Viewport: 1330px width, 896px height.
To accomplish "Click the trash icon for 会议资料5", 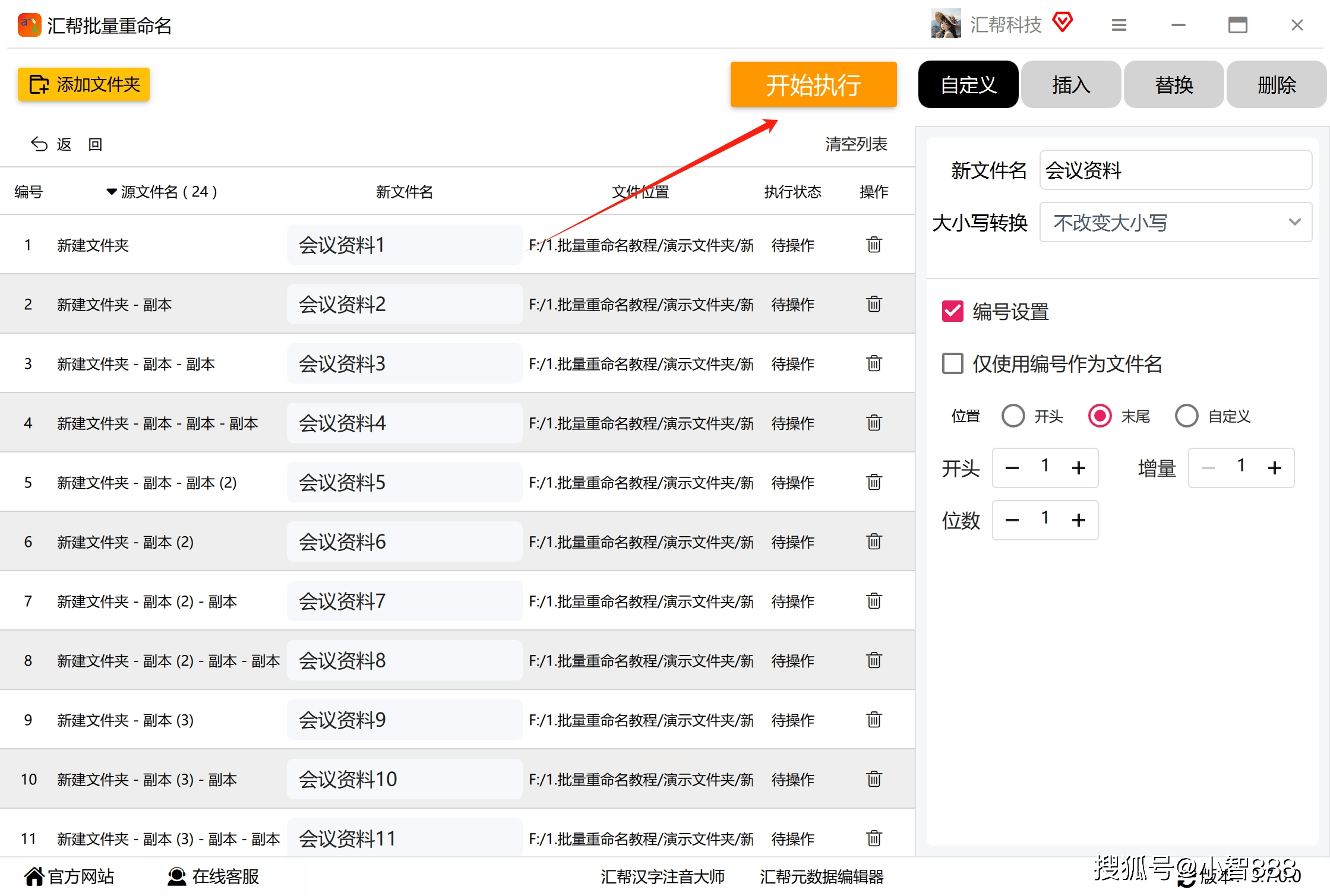I will coord(874,482).
